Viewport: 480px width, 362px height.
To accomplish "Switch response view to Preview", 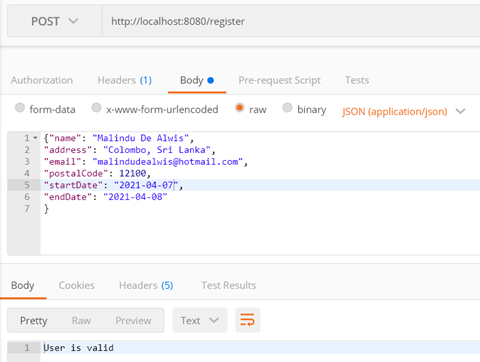I will (133, 320).
